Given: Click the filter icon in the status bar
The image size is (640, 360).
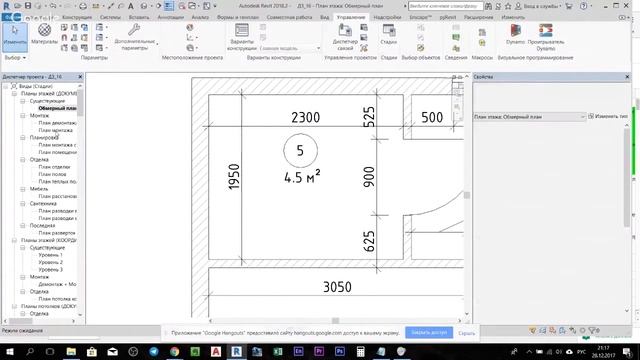Looking at the screenshot, I should pyautogui.click(x=593, y=330).
